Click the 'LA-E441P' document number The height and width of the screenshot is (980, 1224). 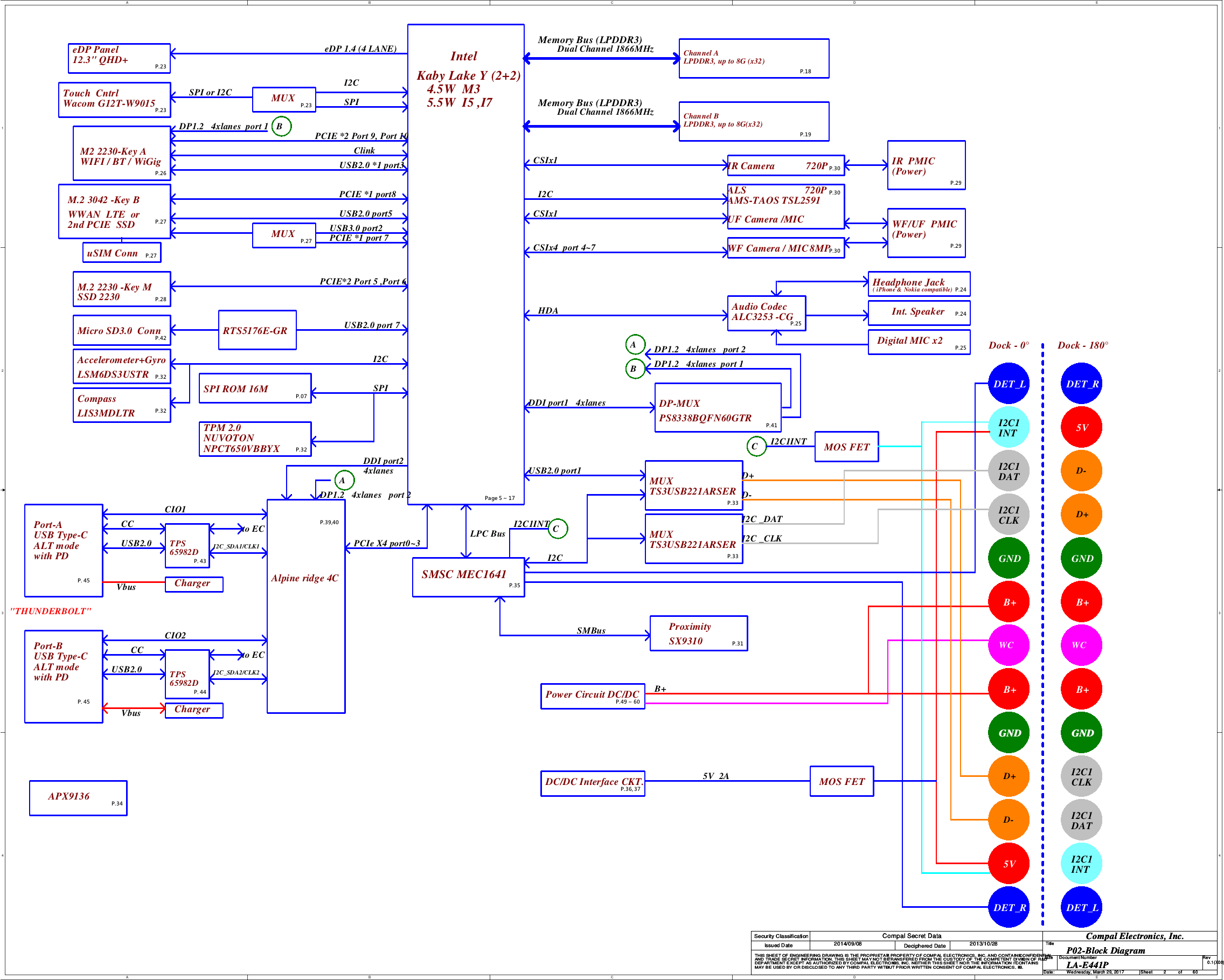pos(1087,965)
